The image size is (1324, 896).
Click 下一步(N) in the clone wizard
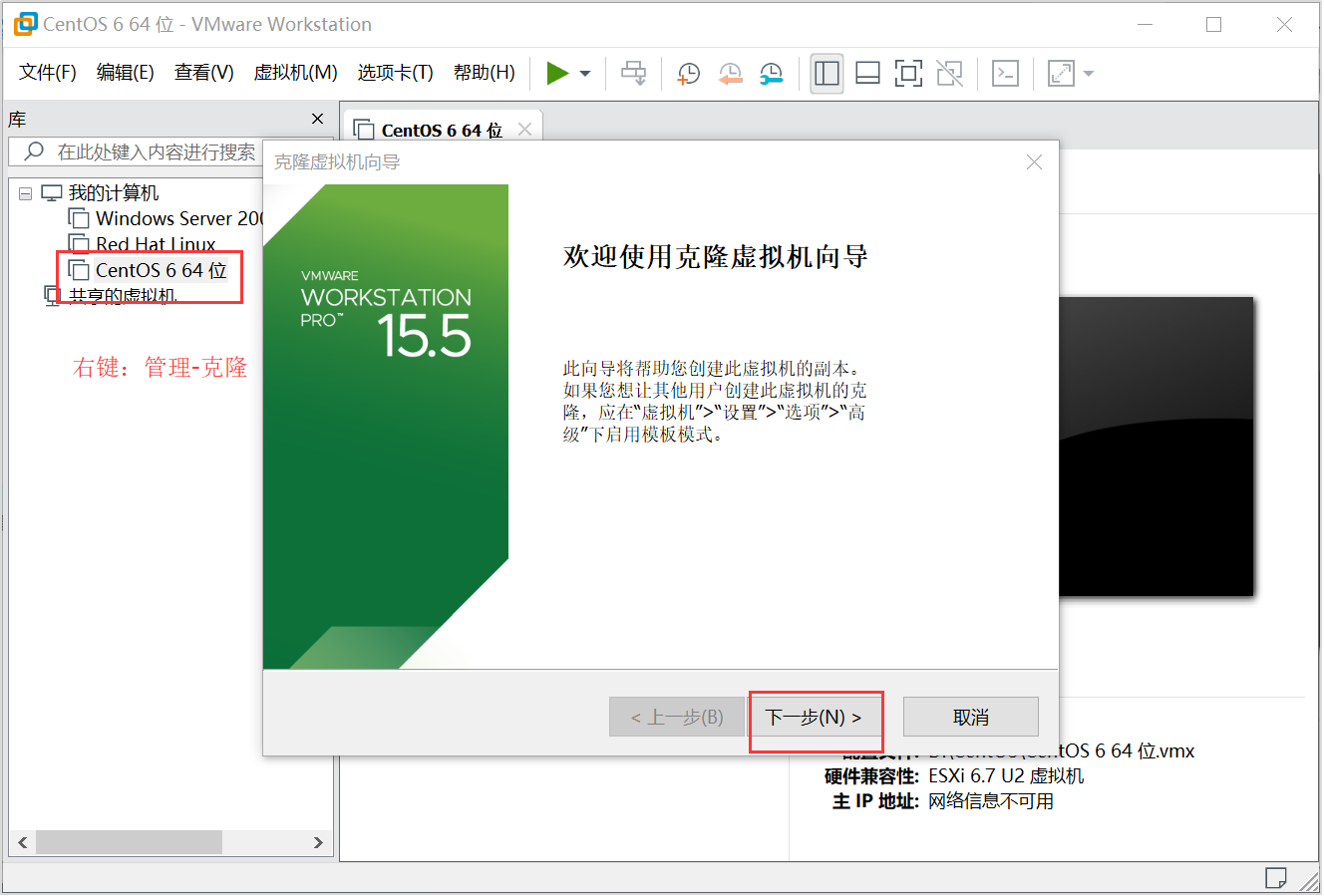[x=815, y=718]
